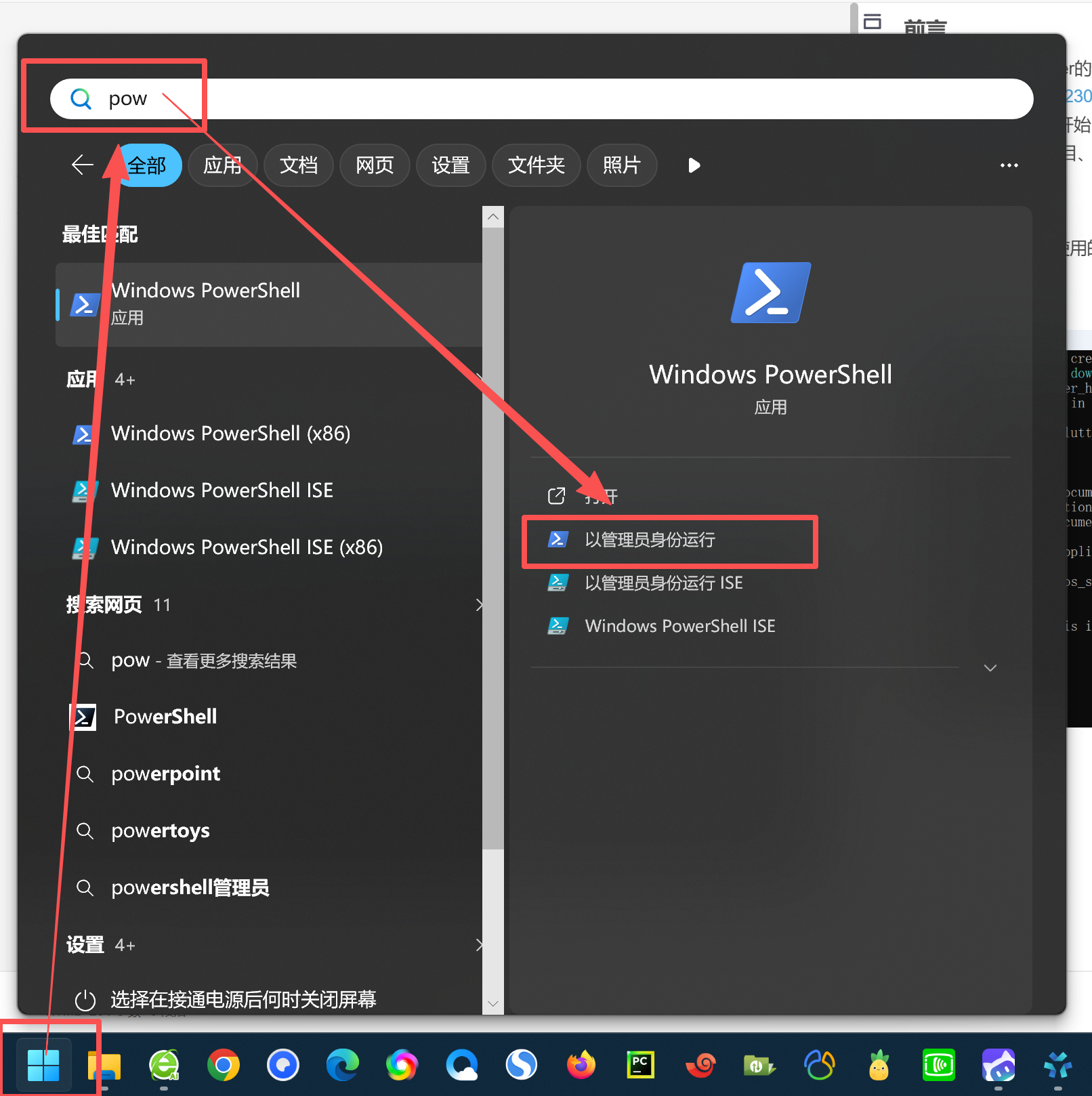Open Microsoft Edge from the taskbar
The width and height of the screenshot is (1092, 1096).
tap(343, 1066)
